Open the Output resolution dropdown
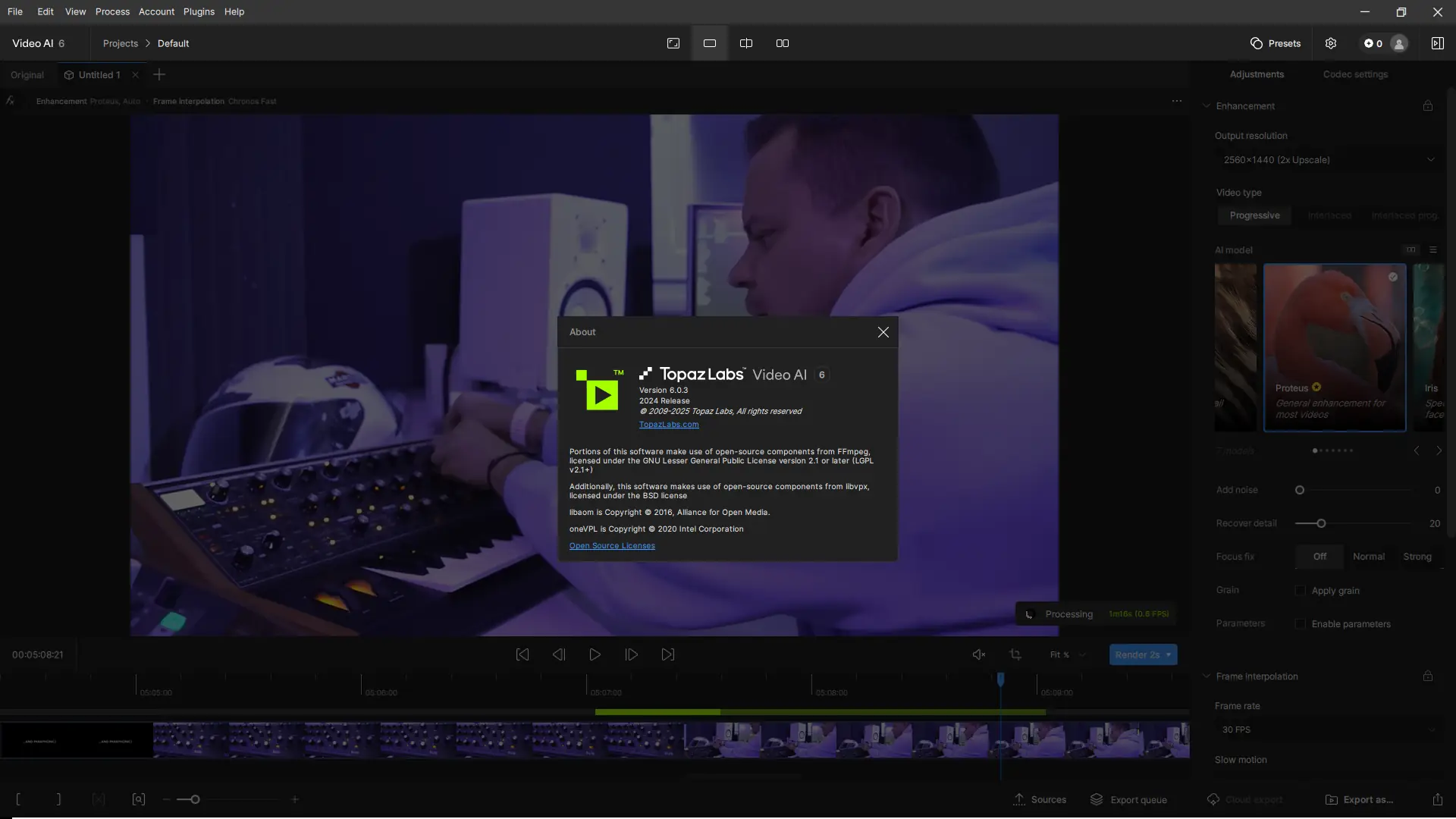Image resolution: width=1456 pixels, height=819 pixels. point(1328,160)
